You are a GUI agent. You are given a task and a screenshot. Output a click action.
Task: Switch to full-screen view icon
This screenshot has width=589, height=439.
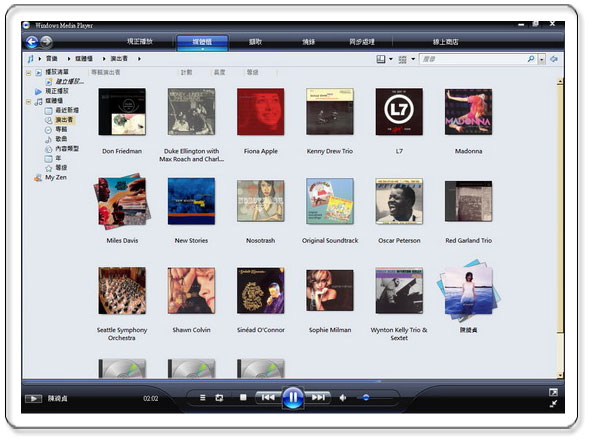coord(553,392)
